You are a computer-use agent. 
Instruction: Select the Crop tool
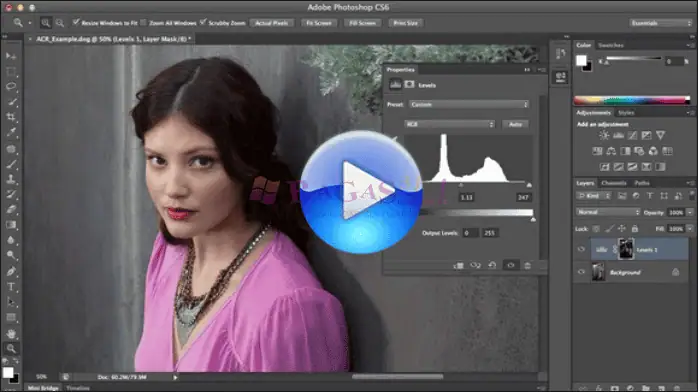11,117
